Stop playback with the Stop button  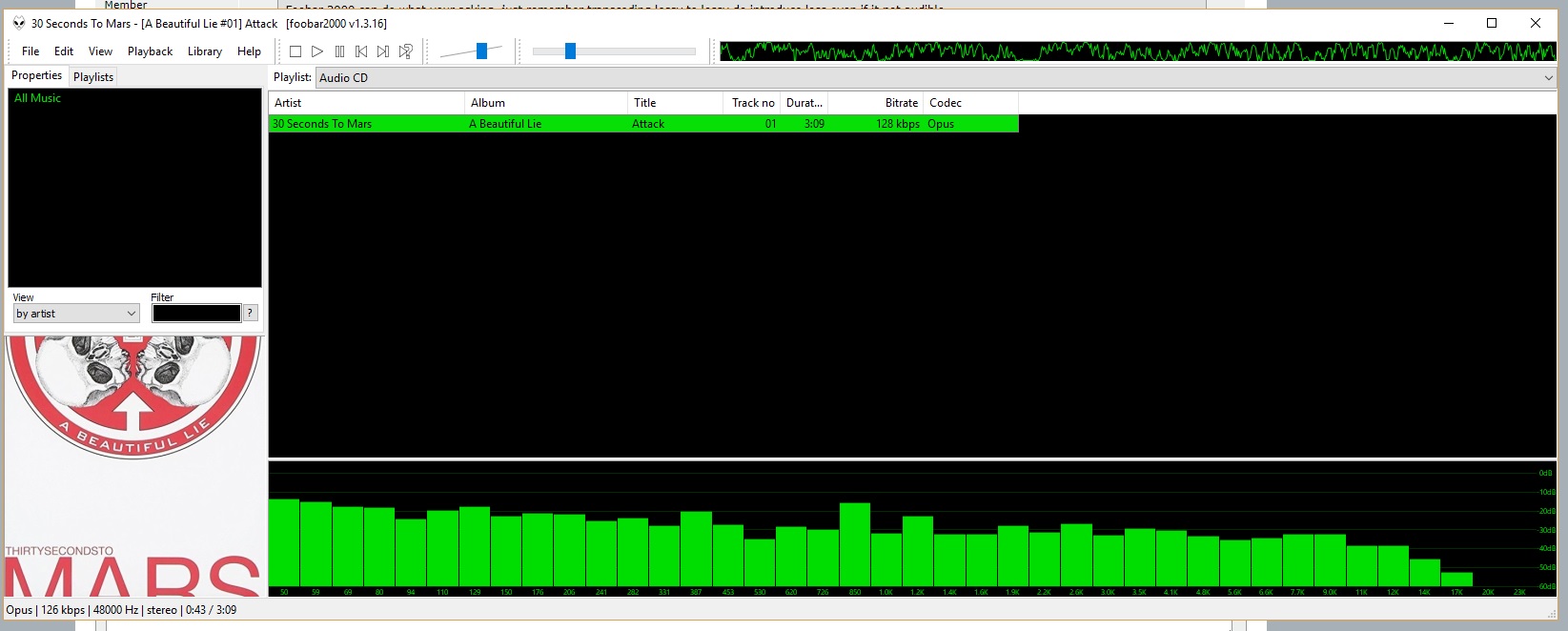tap(295, 51)
